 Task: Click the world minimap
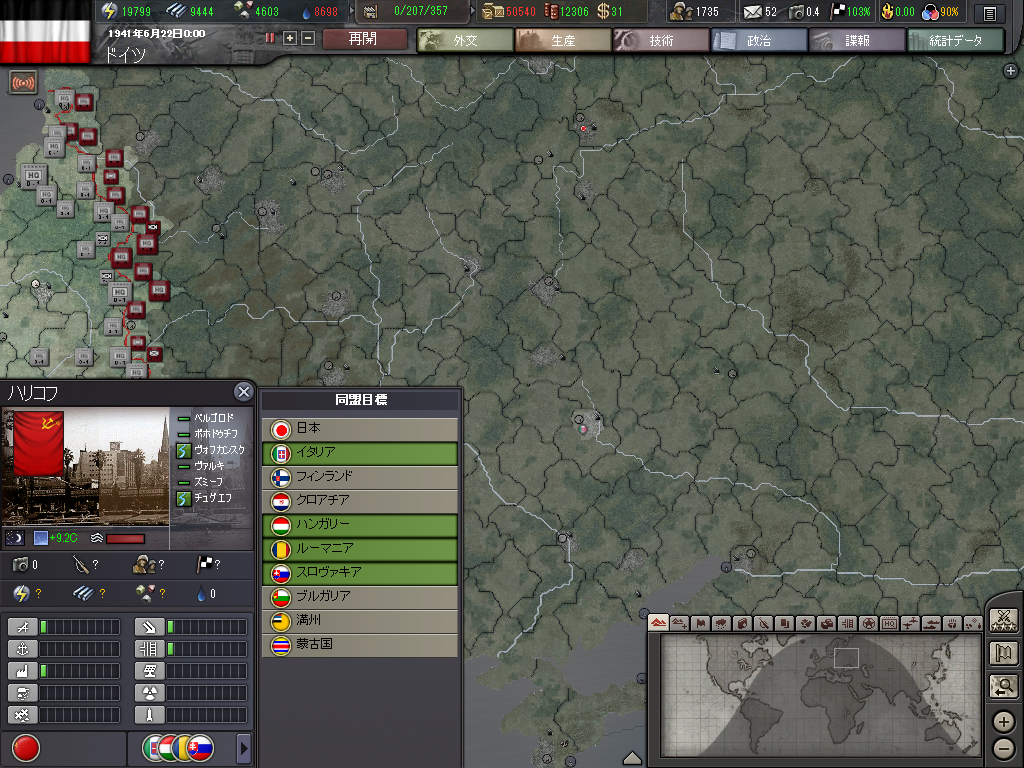[x=820, y=695]
